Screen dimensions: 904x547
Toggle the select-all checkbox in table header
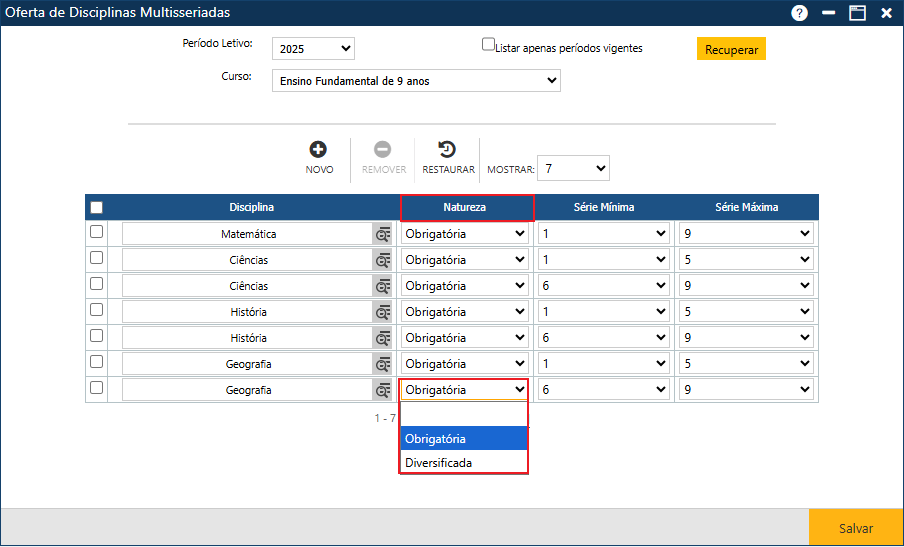pyautogui.click(x=97, y=208)
